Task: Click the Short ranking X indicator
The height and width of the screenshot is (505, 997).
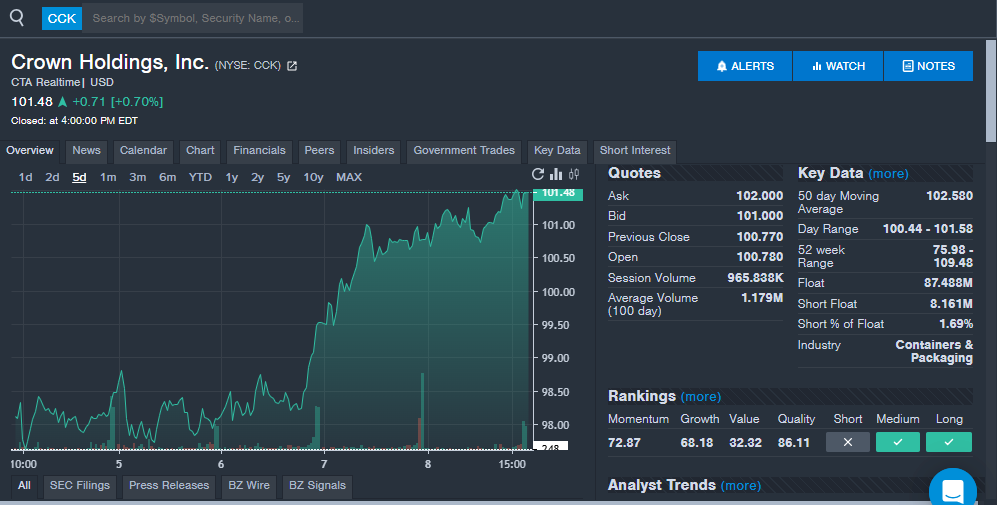Action: pos(848,442)
